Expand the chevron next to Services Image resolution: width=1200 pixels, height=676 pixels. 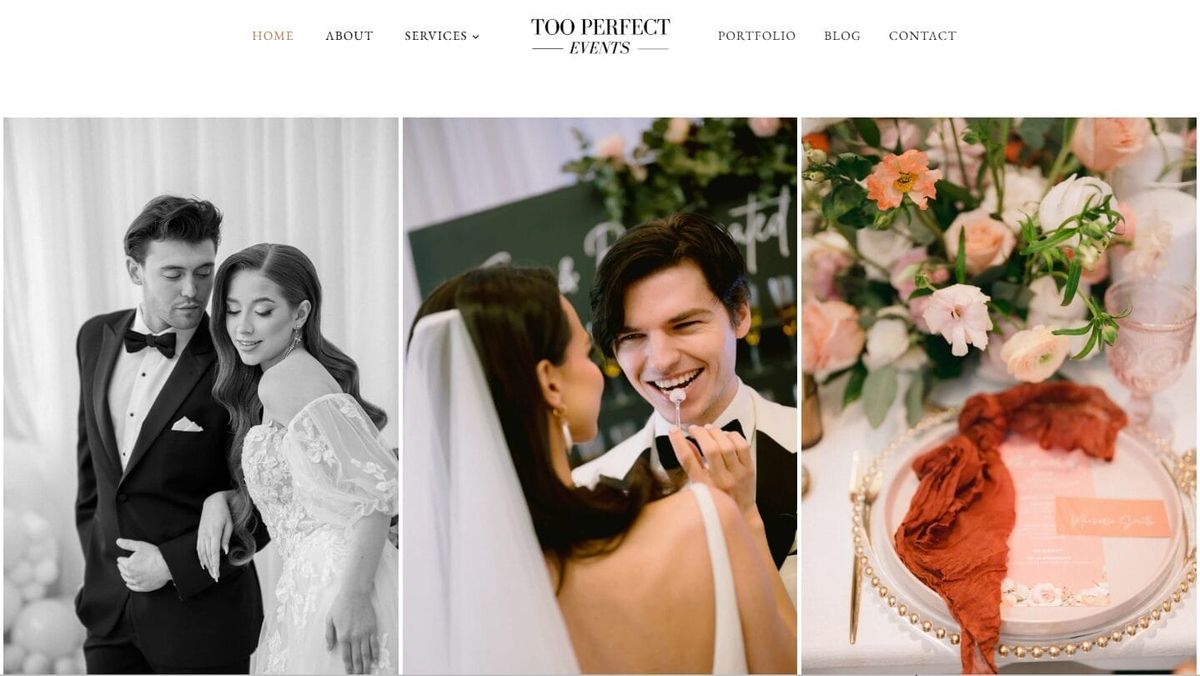click(x=476, y=37)
